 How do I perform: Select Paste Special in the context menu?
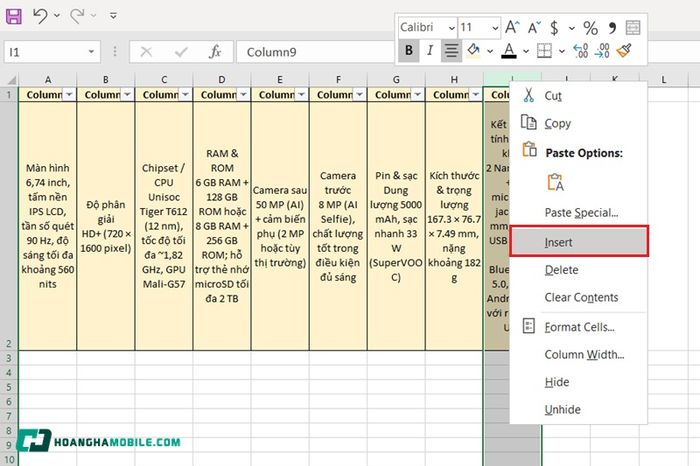click(579, 212)
